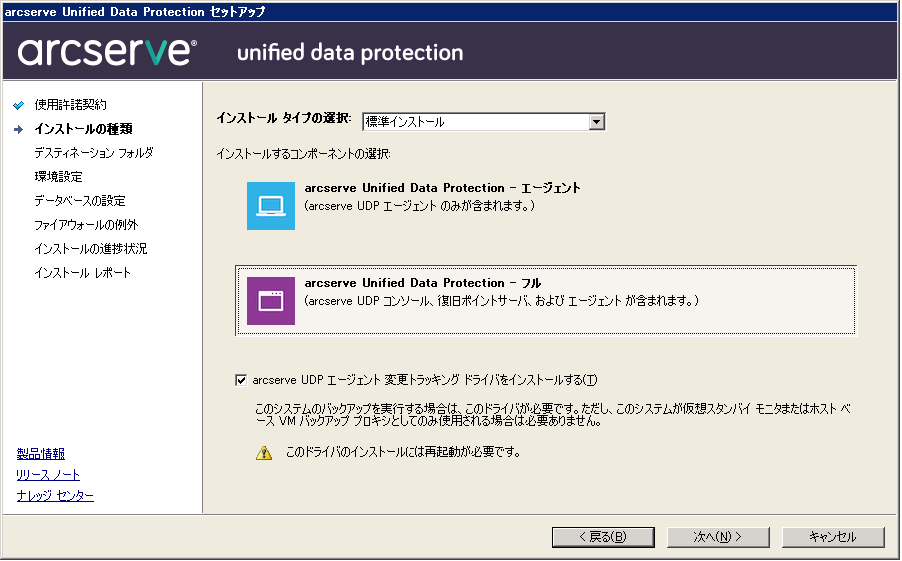This screenshot has width=902, height=561.
Task: Click the arrow icon beside インストールの種類
Action: coord(18,129)
